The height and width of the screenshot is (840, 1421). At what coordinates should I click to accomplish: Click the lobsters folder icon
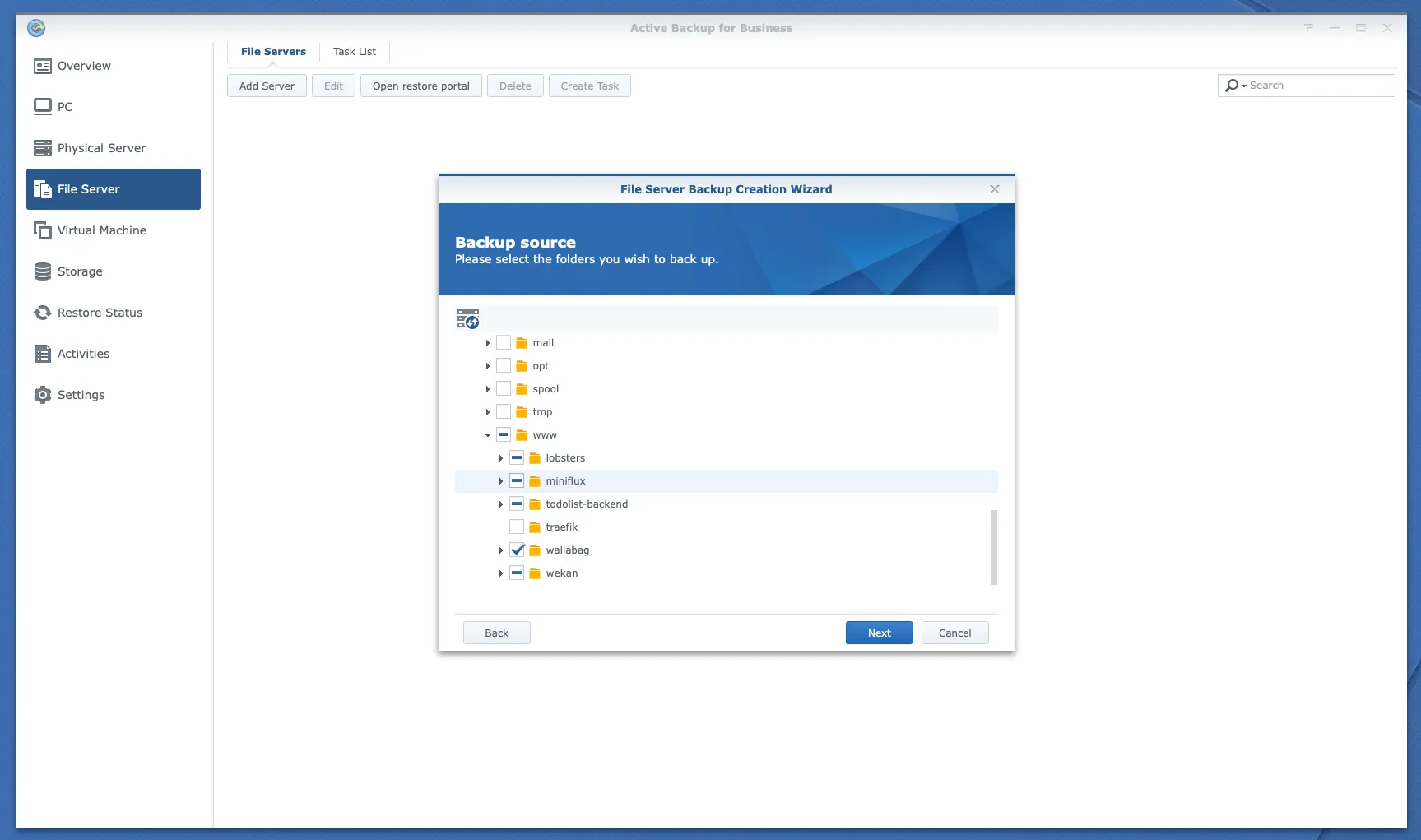(535, 458)
